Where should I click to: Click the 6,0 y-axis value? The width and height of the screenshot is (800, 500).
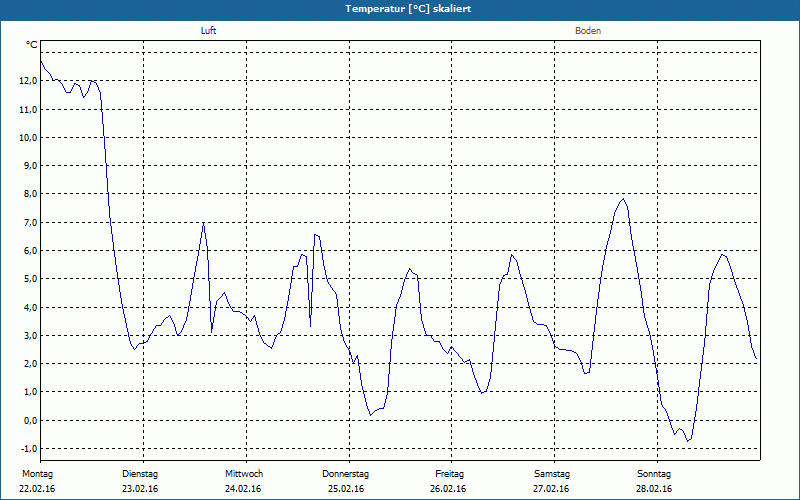30,251
